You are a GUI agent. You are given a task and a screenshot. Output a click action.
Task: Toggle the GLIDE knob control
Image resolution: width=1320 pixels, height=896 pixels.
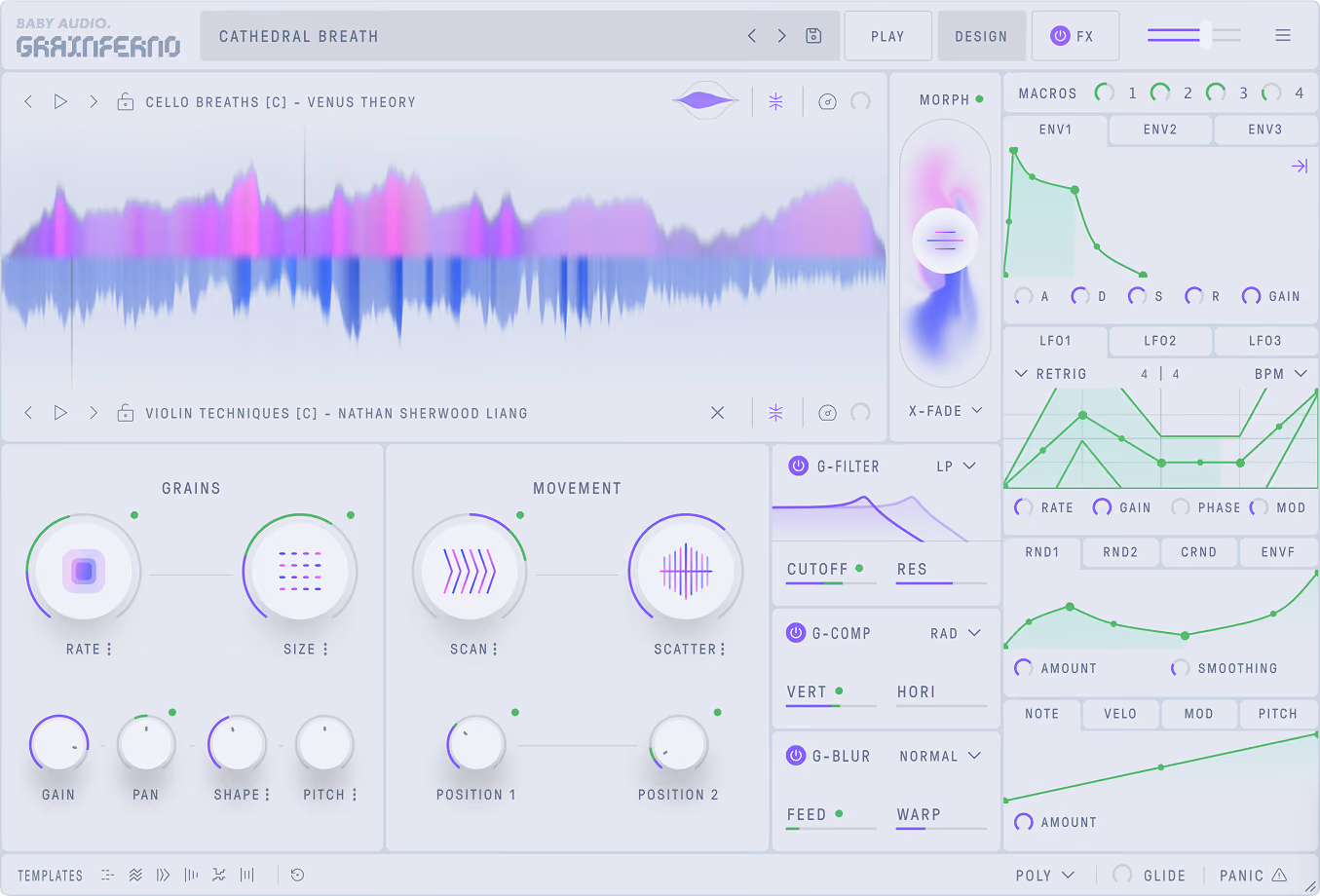click(x=1122, y=875)
